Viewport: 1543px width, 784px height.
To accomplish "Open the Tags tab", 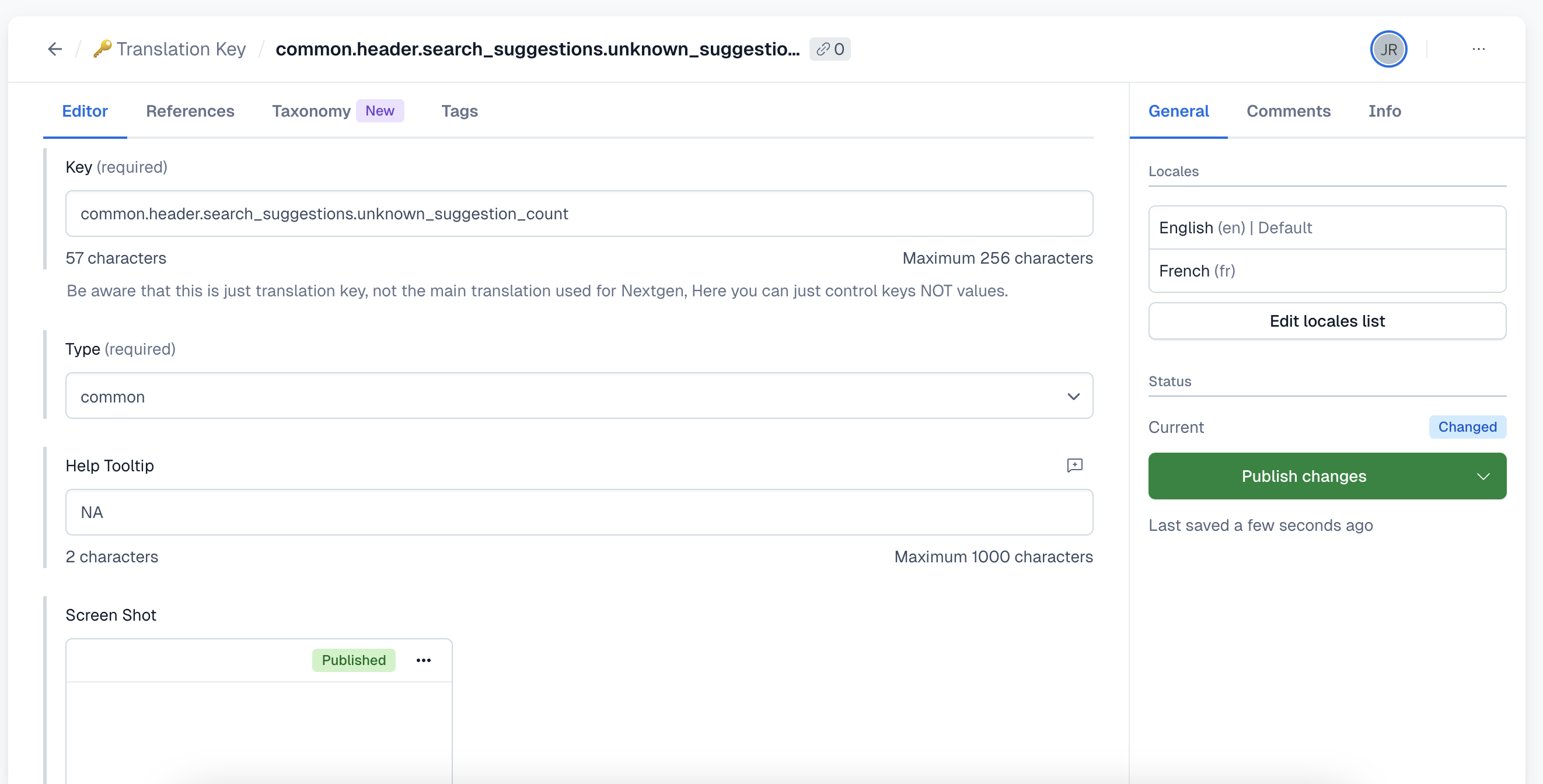I will [459, 111].
